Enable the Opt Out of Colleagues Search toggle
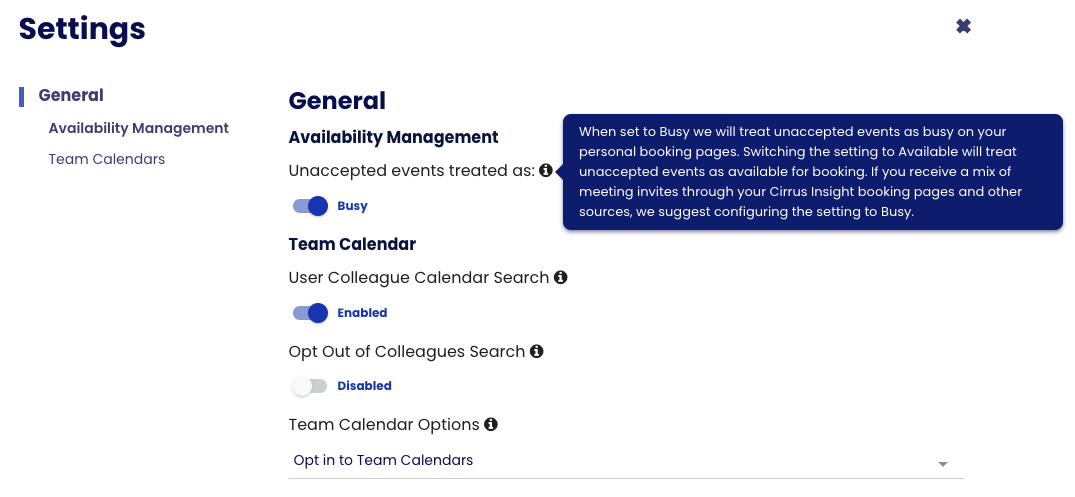1075x497 pixels. pyautogui.click(x=309, y=386)
